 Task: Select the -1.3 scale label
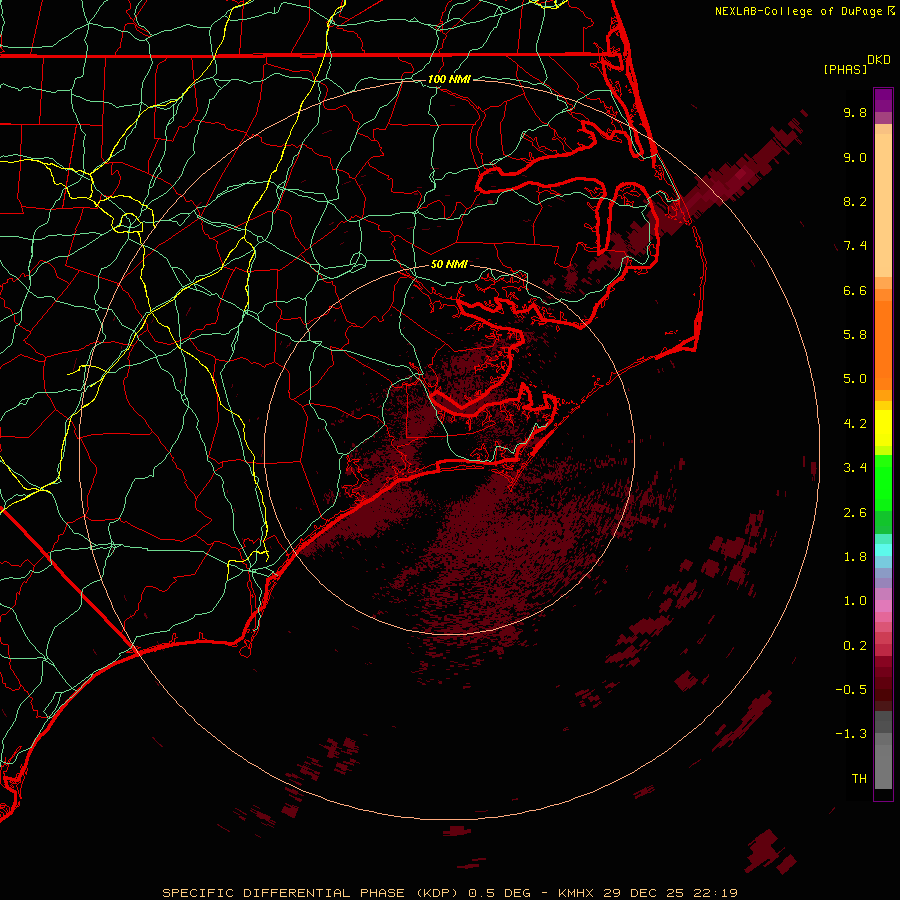coord(851,734)
